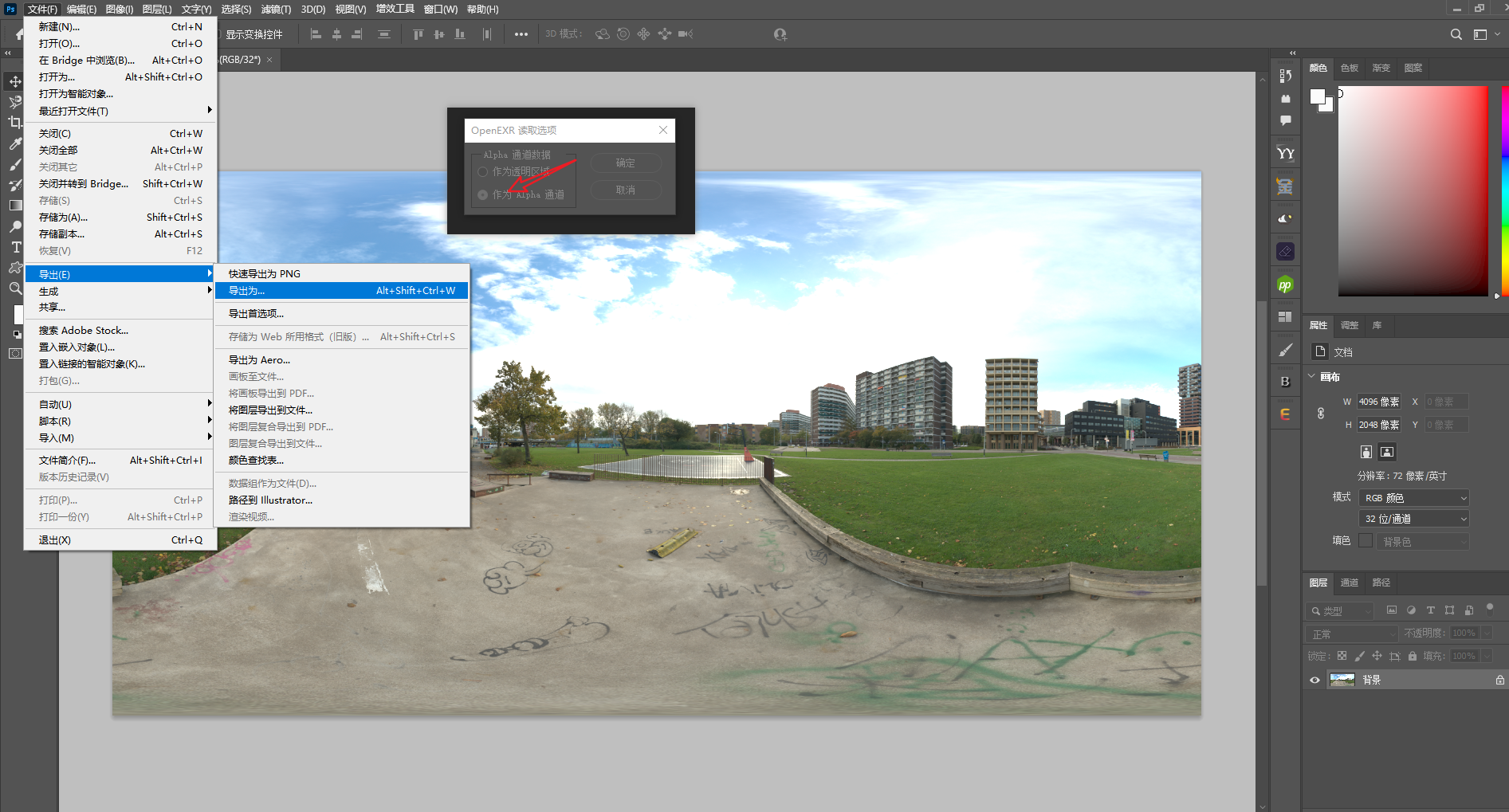Open the 32 位/通道 bit depth dropdown
The height and width of the screenshot is (812, 1509).
coord(1413,519)
